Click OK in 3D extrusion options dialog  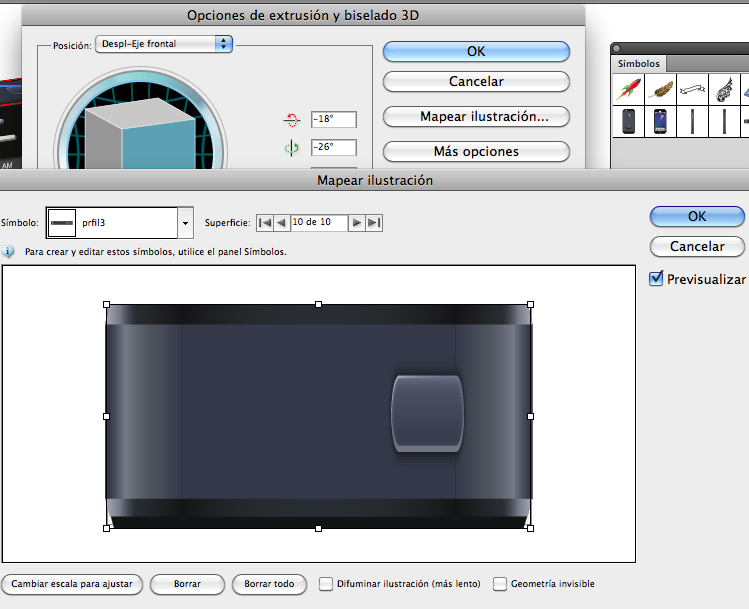476,52
